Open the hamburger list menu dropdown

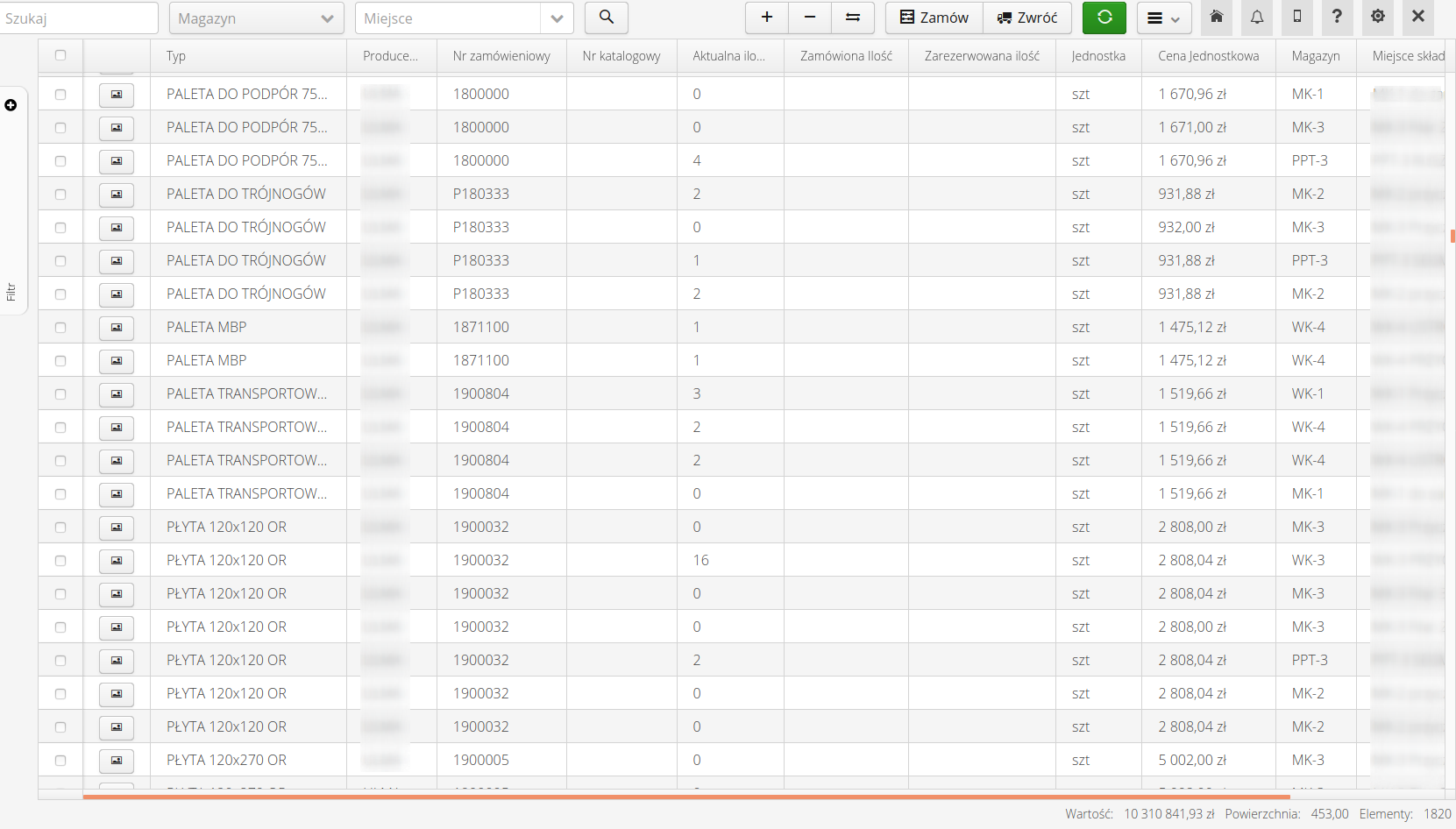point(1163,18)
